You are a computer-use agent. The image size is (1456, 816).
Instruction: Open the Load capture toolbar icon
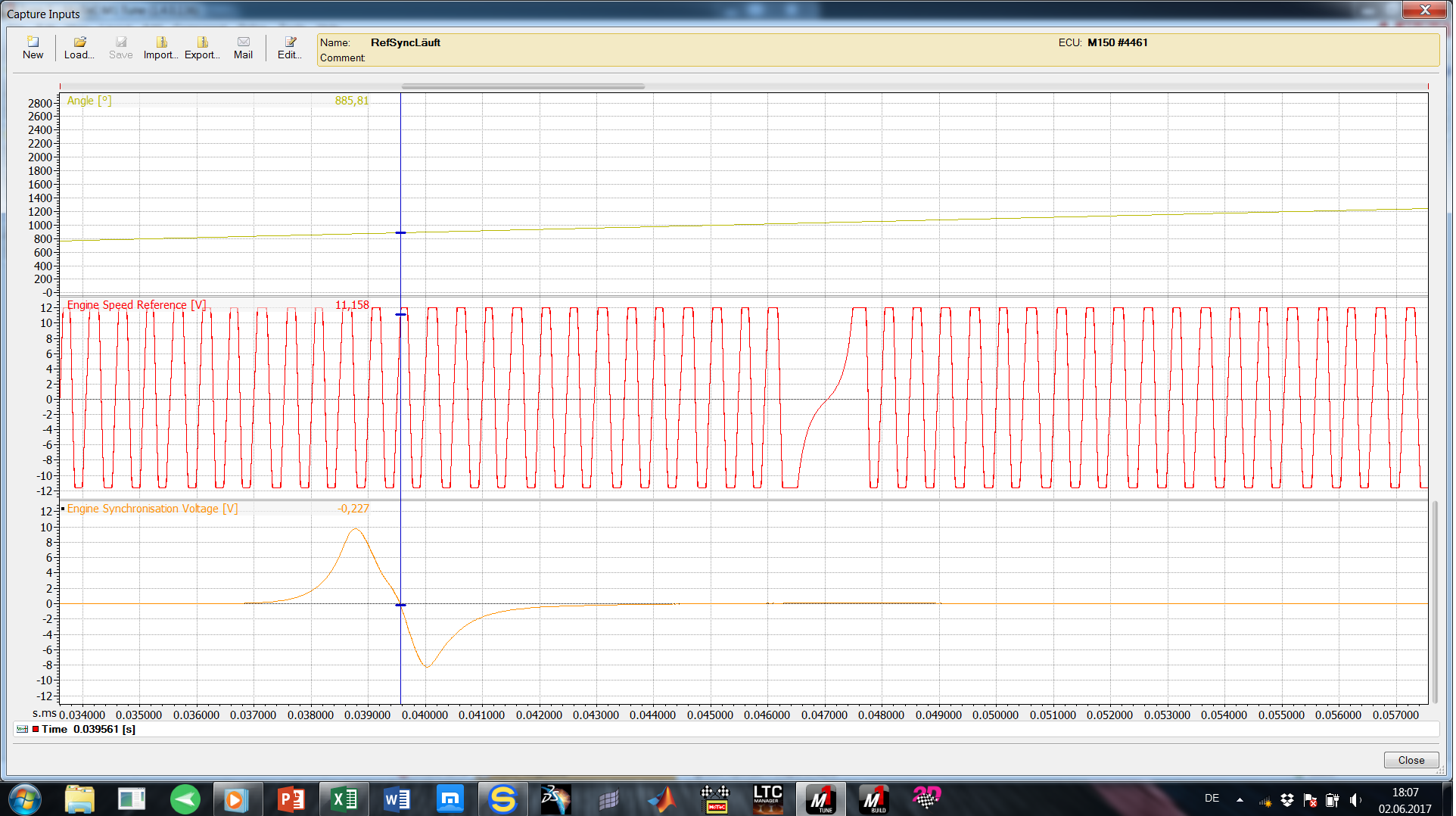tap(79, 48)
